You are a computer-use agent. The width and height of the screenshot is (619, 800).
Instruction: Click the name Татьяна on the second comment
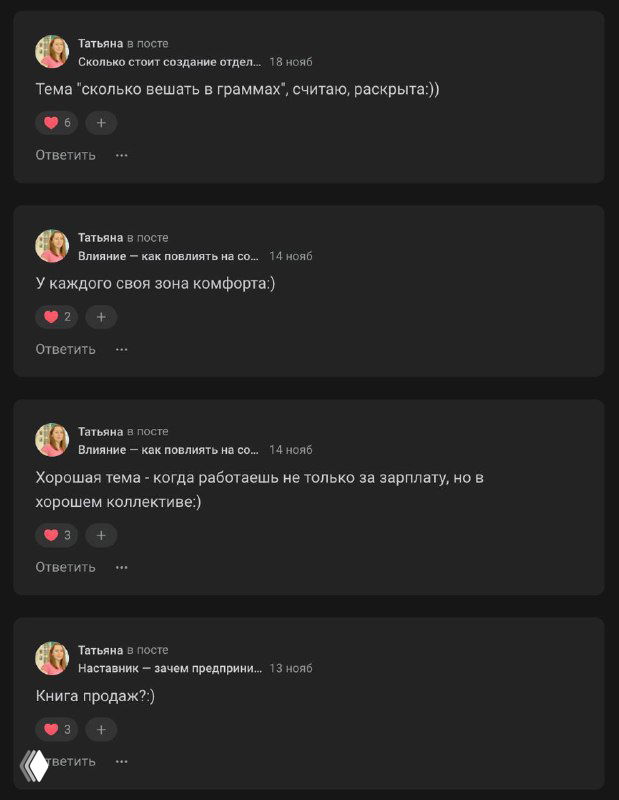pos(98,237)
